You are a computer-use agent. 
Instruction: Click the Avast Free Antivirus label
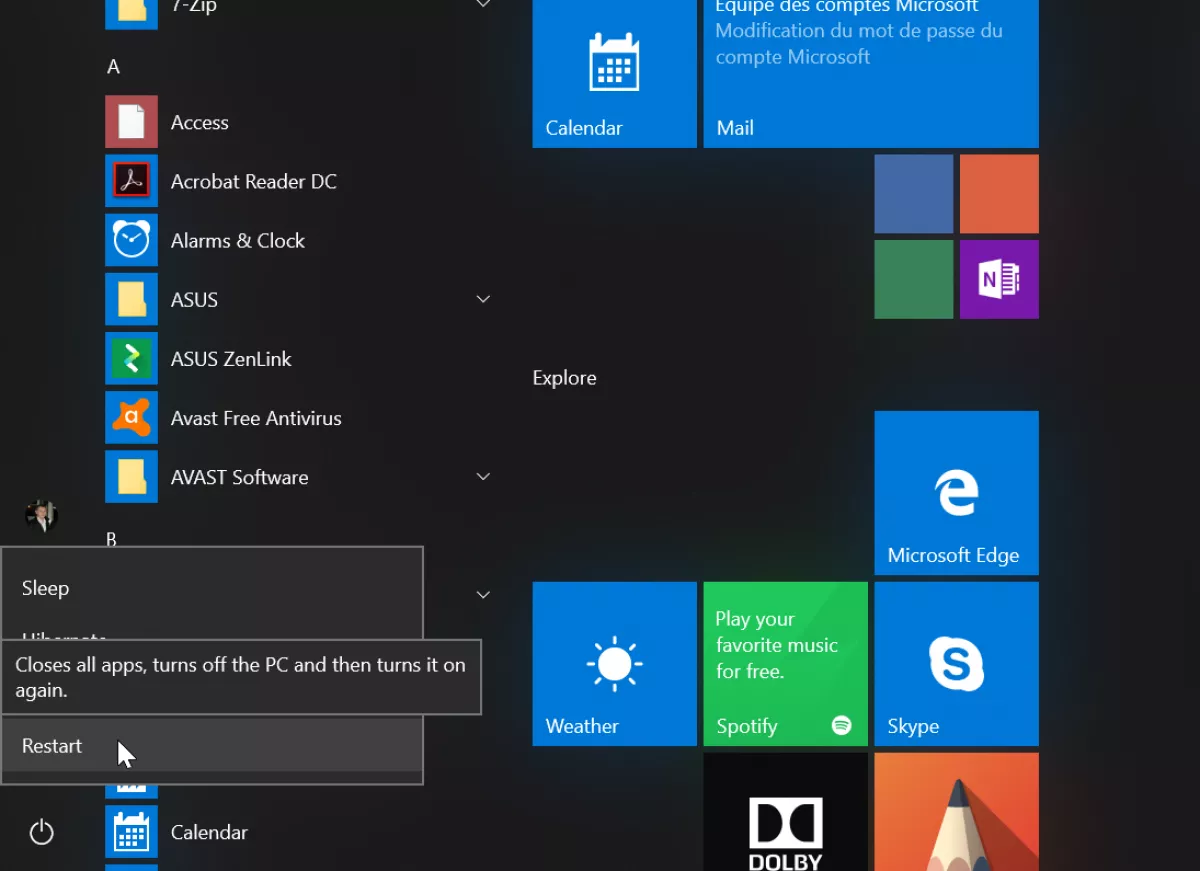[256, 418]
